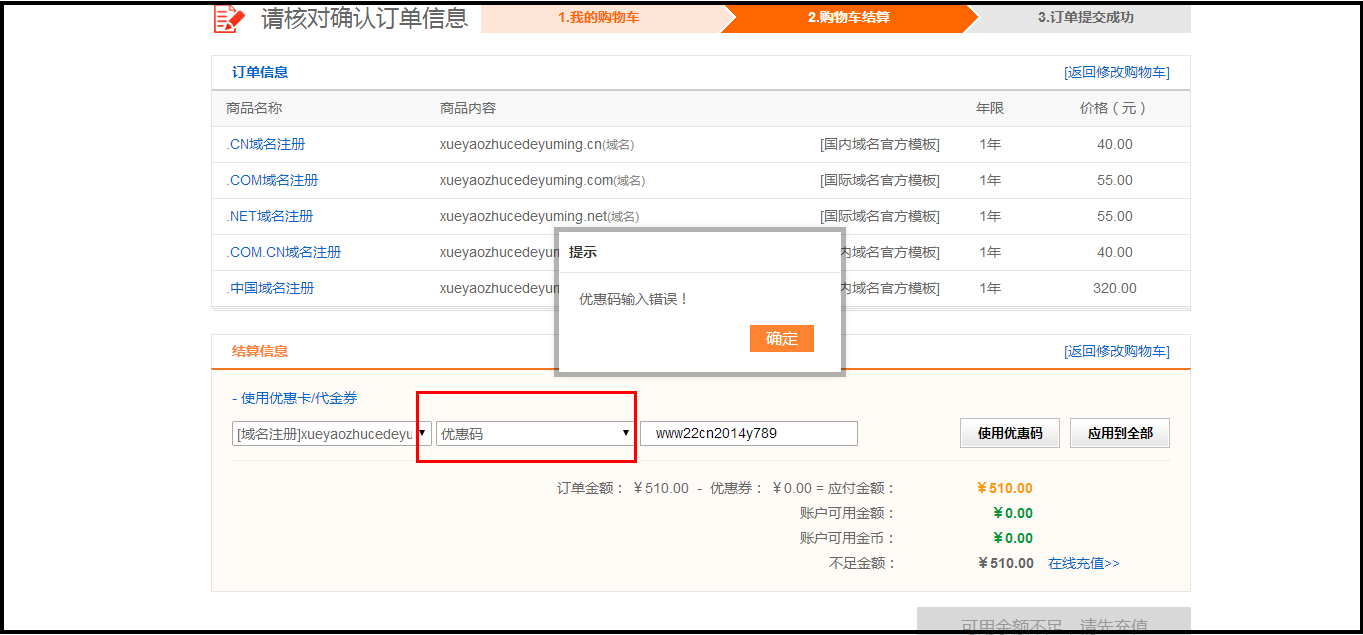Expand the [域名注册] product dropdown
Screen dimensions: 1363x635
coord(331,434)
